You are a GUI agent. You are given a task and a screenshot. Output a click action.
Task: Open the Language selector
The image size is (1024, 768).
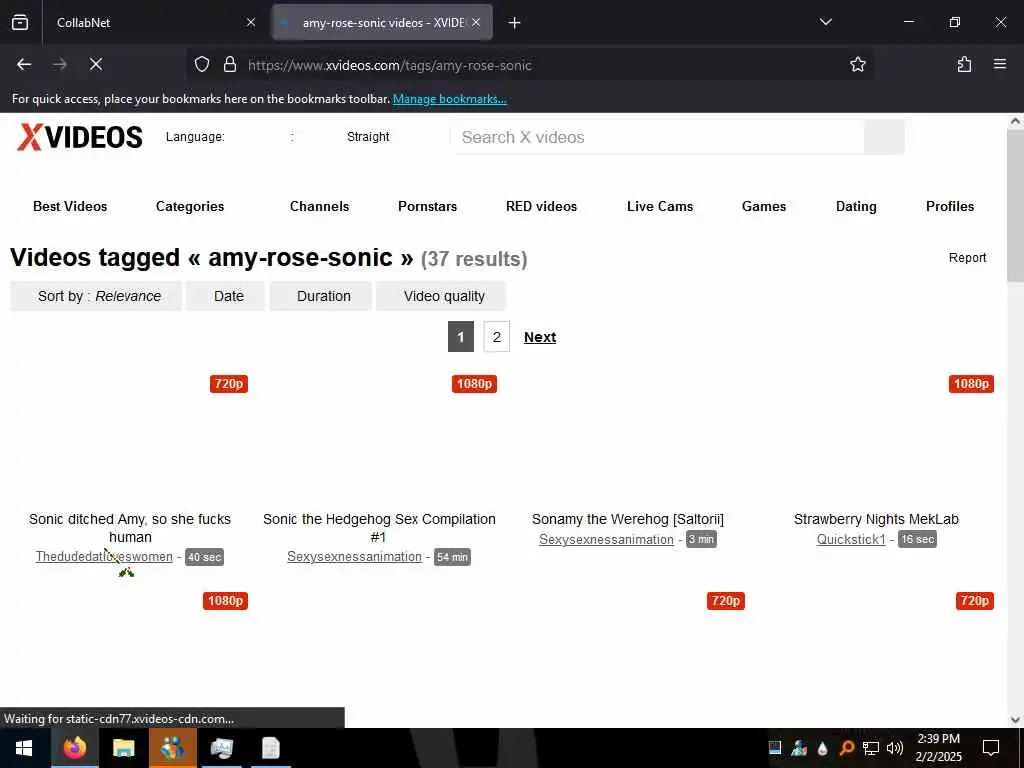click(x=195, y=136)
